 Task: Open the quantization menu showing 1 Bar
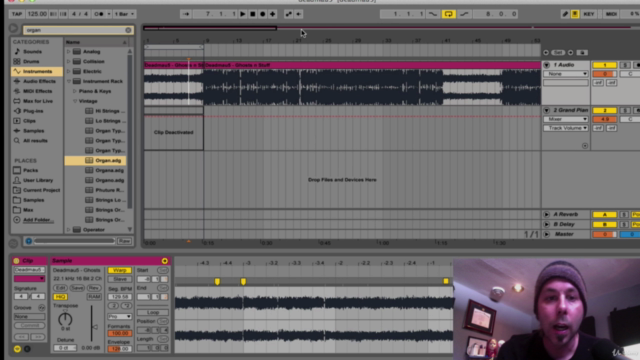[x=124, y=14]
